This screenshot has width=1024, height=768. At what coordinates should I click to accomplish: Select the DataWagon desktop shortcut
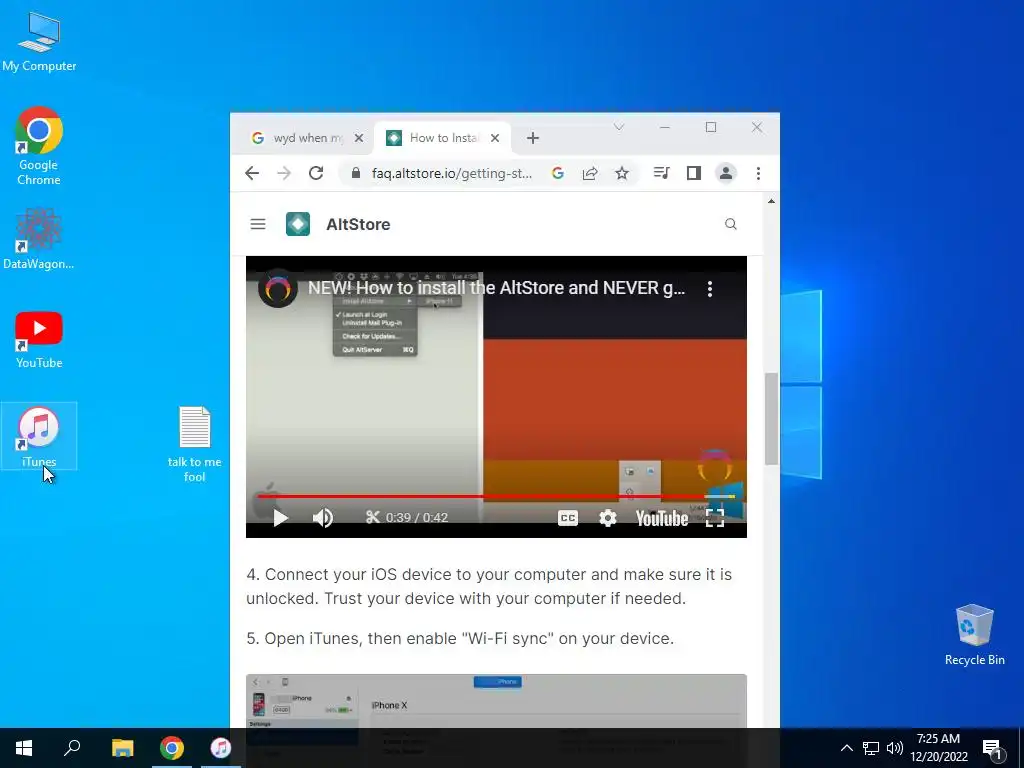[x=39, y=239]
